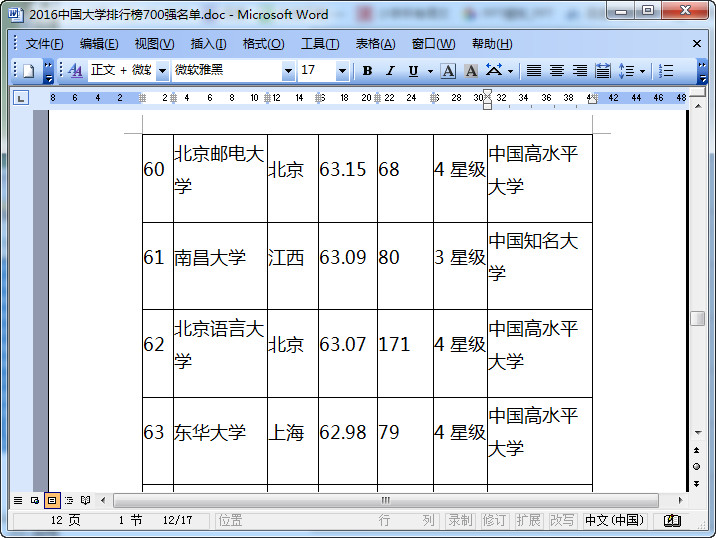Open the Styles and Formatting pane icon

(75, 71)
